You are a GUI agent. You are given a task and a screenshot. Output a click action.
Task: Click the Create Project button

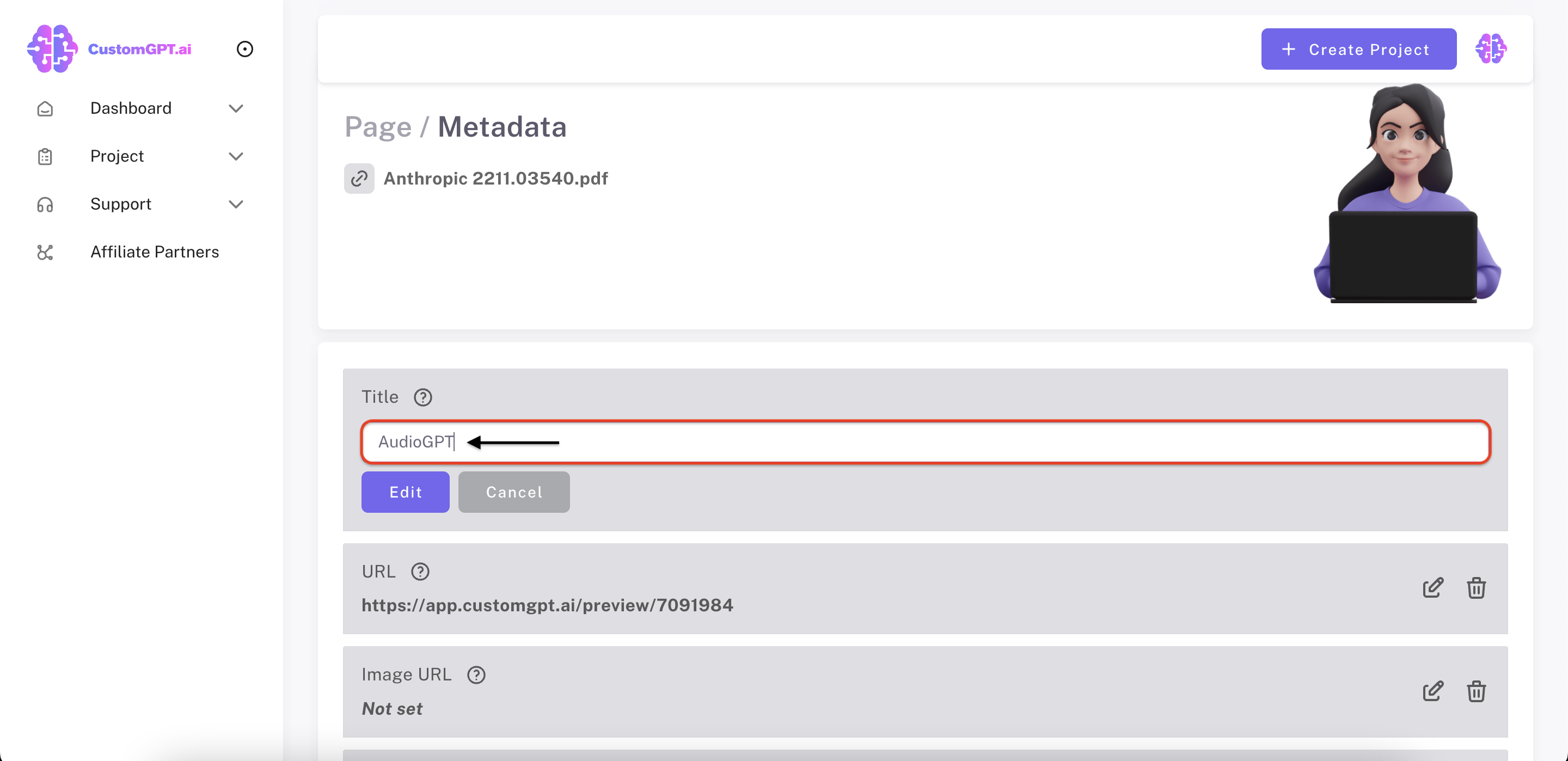pos(1358,50)
